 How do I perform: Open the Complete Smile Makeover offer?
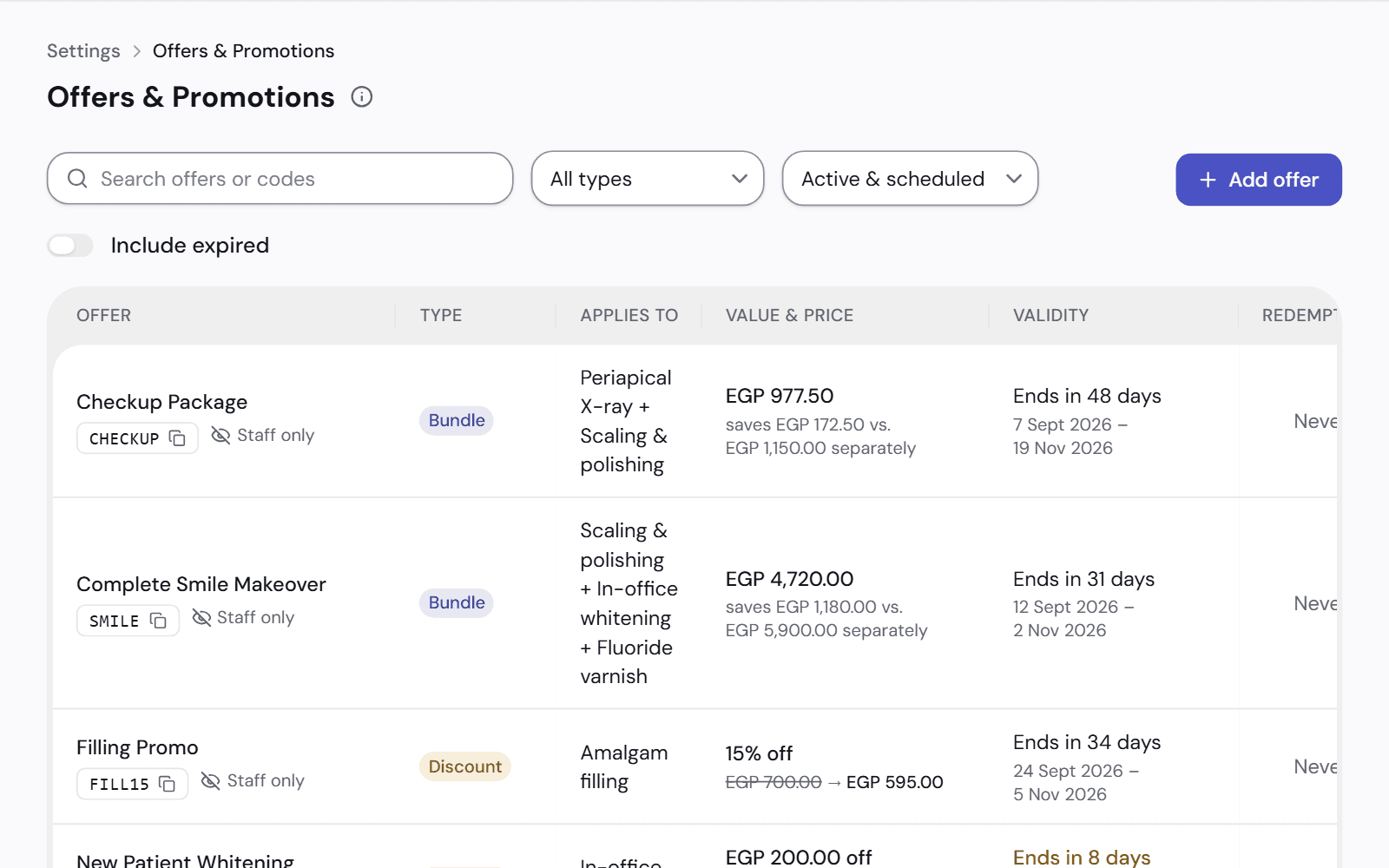(201, 584)
